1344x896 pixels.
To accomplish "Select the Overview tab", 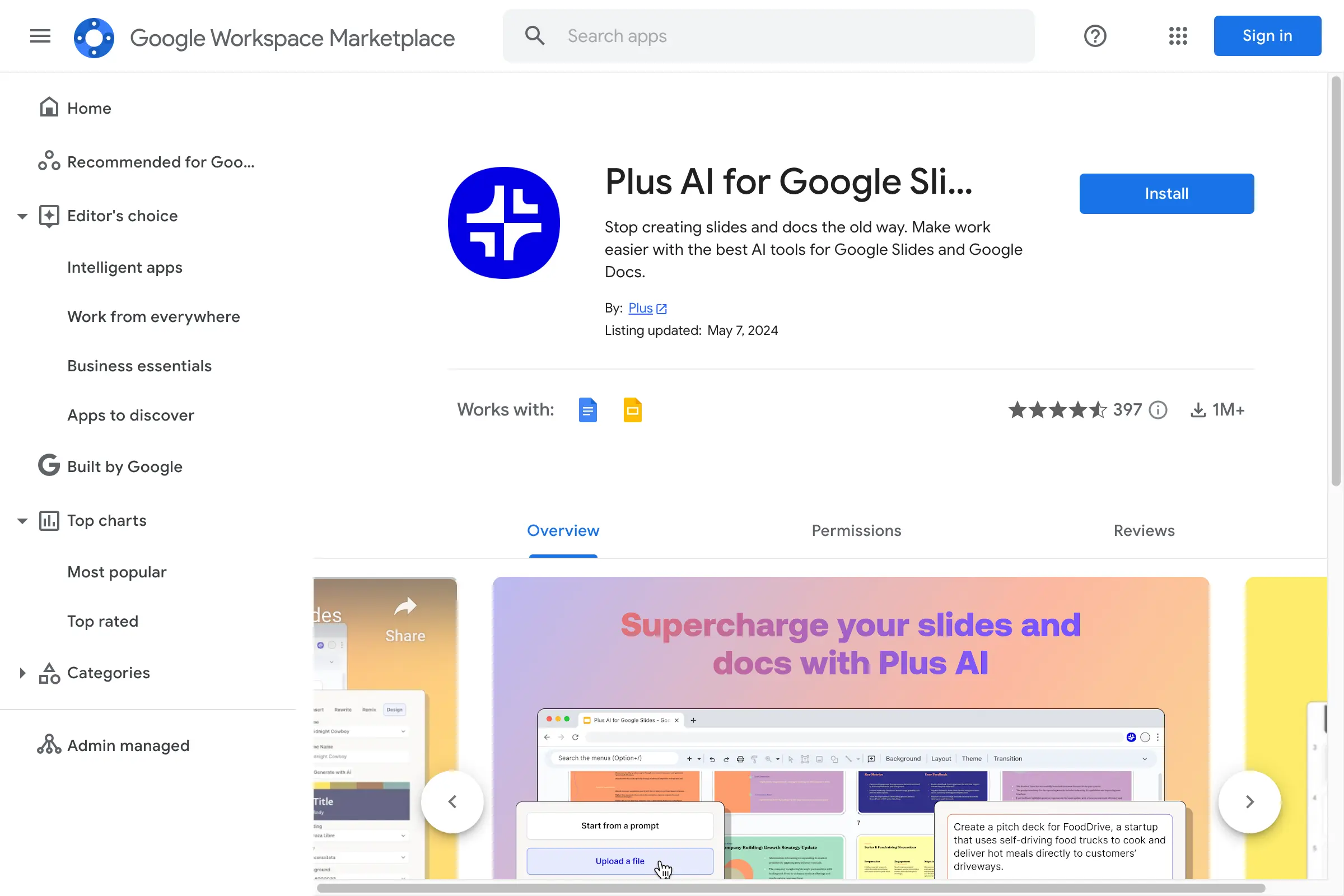I will pyautogui.click(x=563, y=530).
